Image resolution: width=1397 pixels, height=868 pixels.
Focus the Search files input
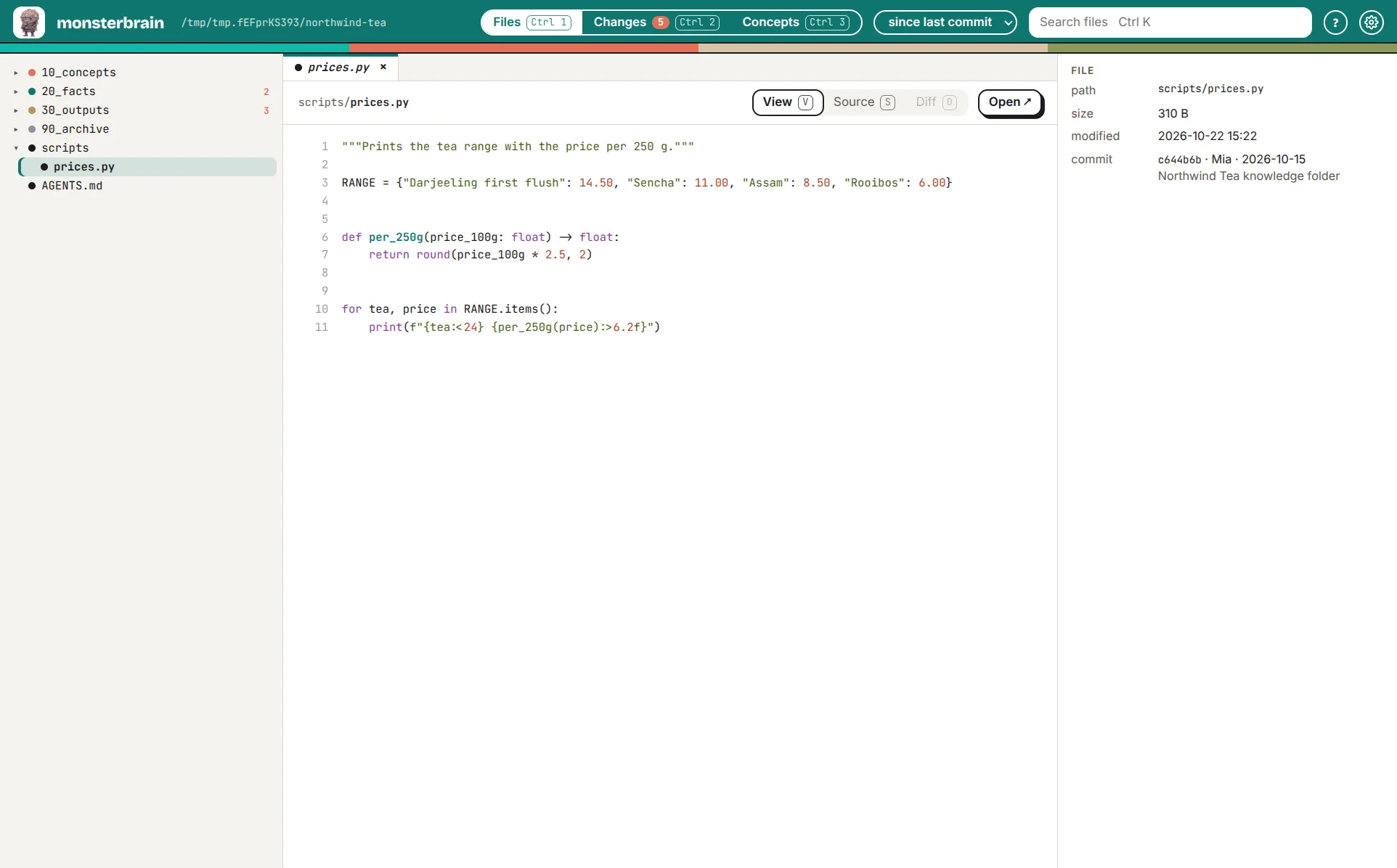1170,22
